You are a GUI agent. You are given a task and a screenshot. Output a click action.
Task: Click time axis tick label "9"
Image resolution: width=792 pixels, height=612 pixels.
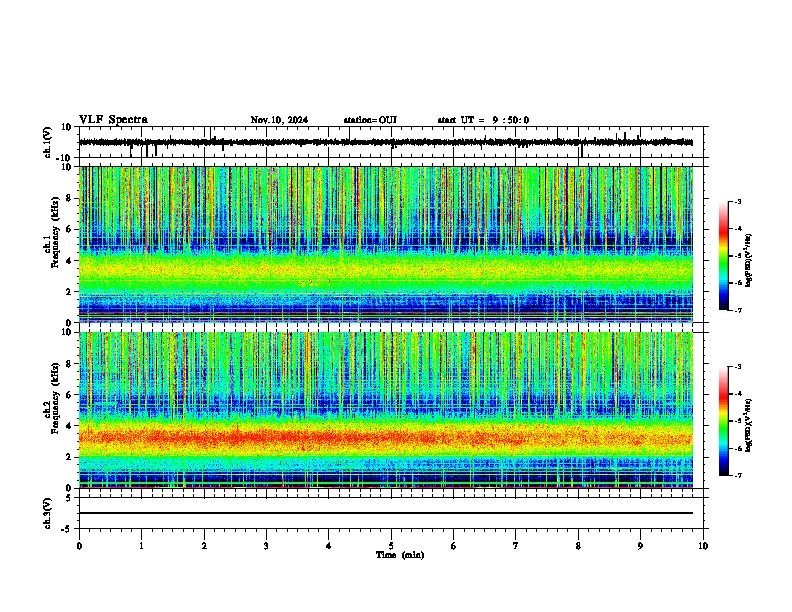(640, 546)
